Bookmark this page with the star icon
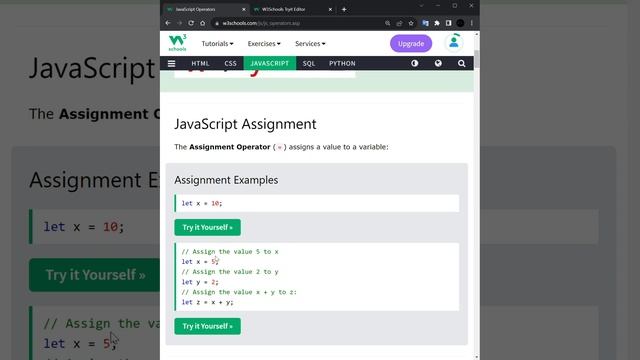The width and height of the screenshot is (640, 360). pyautogui.click(x=411, y=23)
